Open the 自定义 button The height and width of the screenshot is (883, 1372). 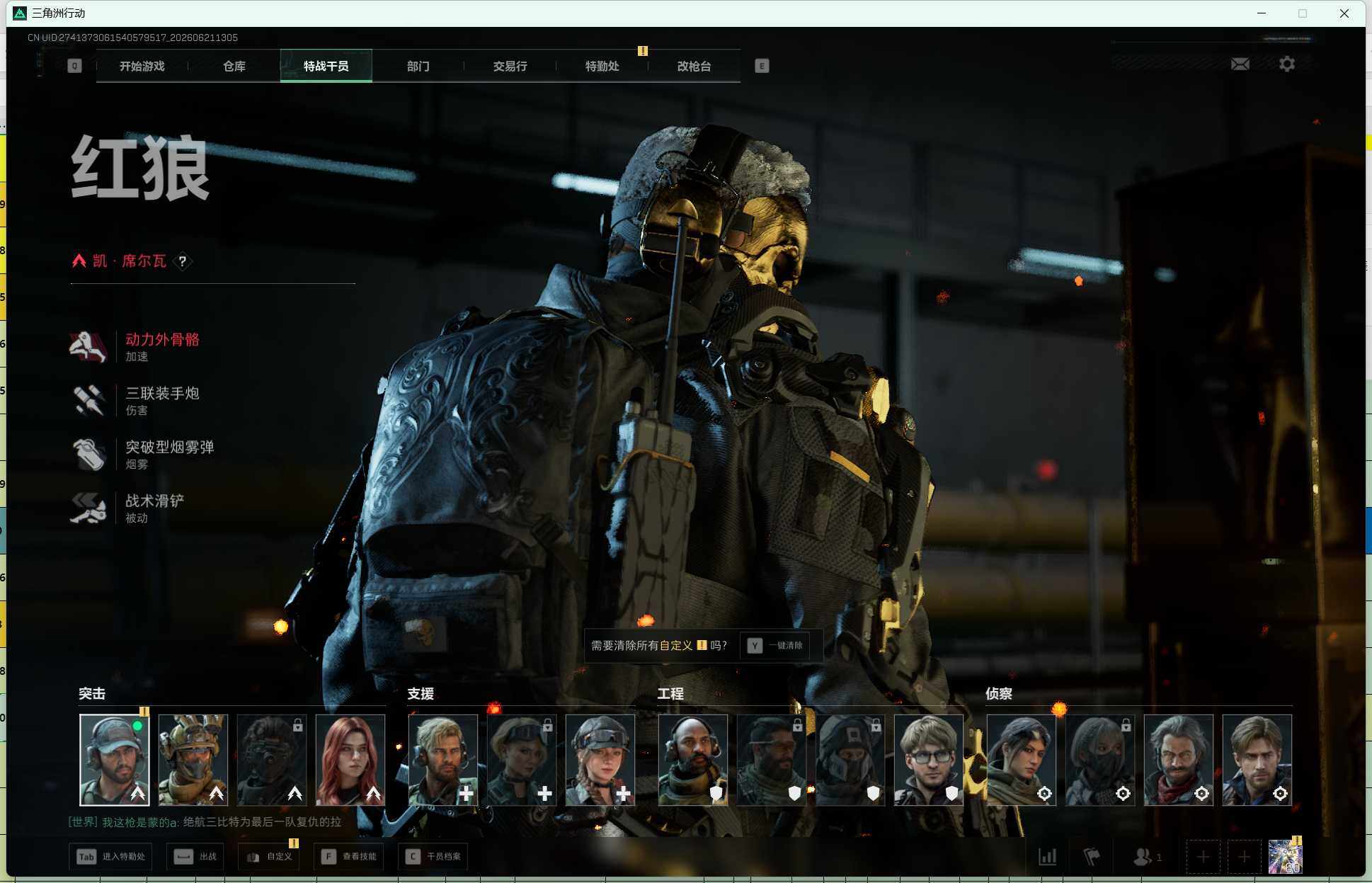pyautogui.click(x=269, y=857)
